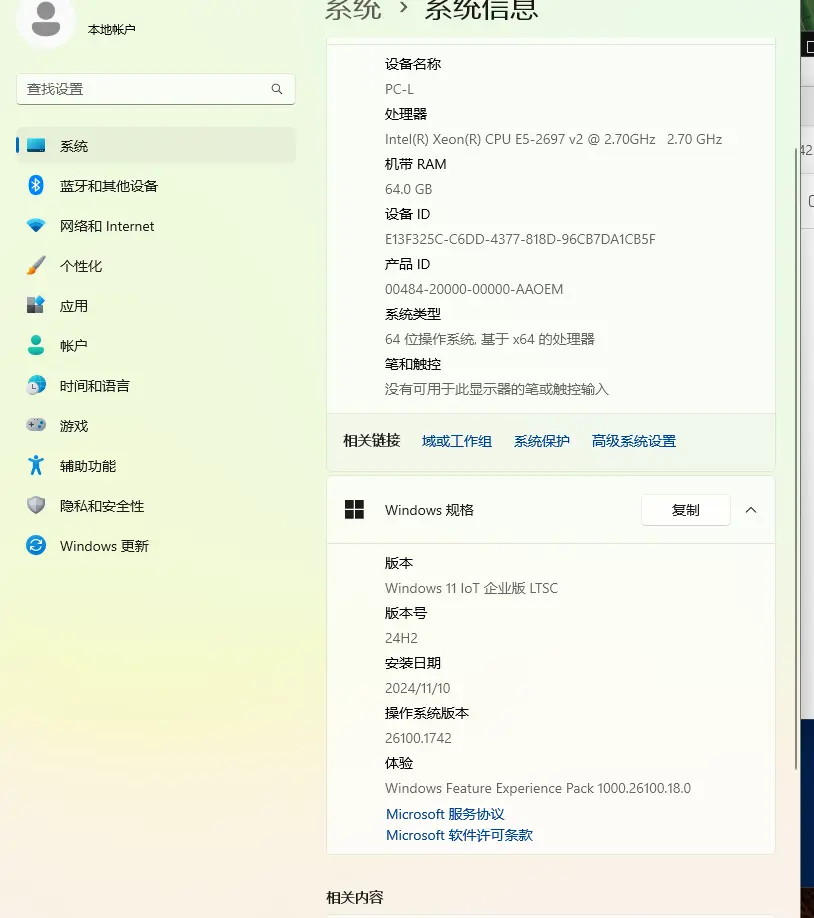This screenshot has height=918, width=814.
Task: Click the install date 2024/11/10
Action: (418, 688)
